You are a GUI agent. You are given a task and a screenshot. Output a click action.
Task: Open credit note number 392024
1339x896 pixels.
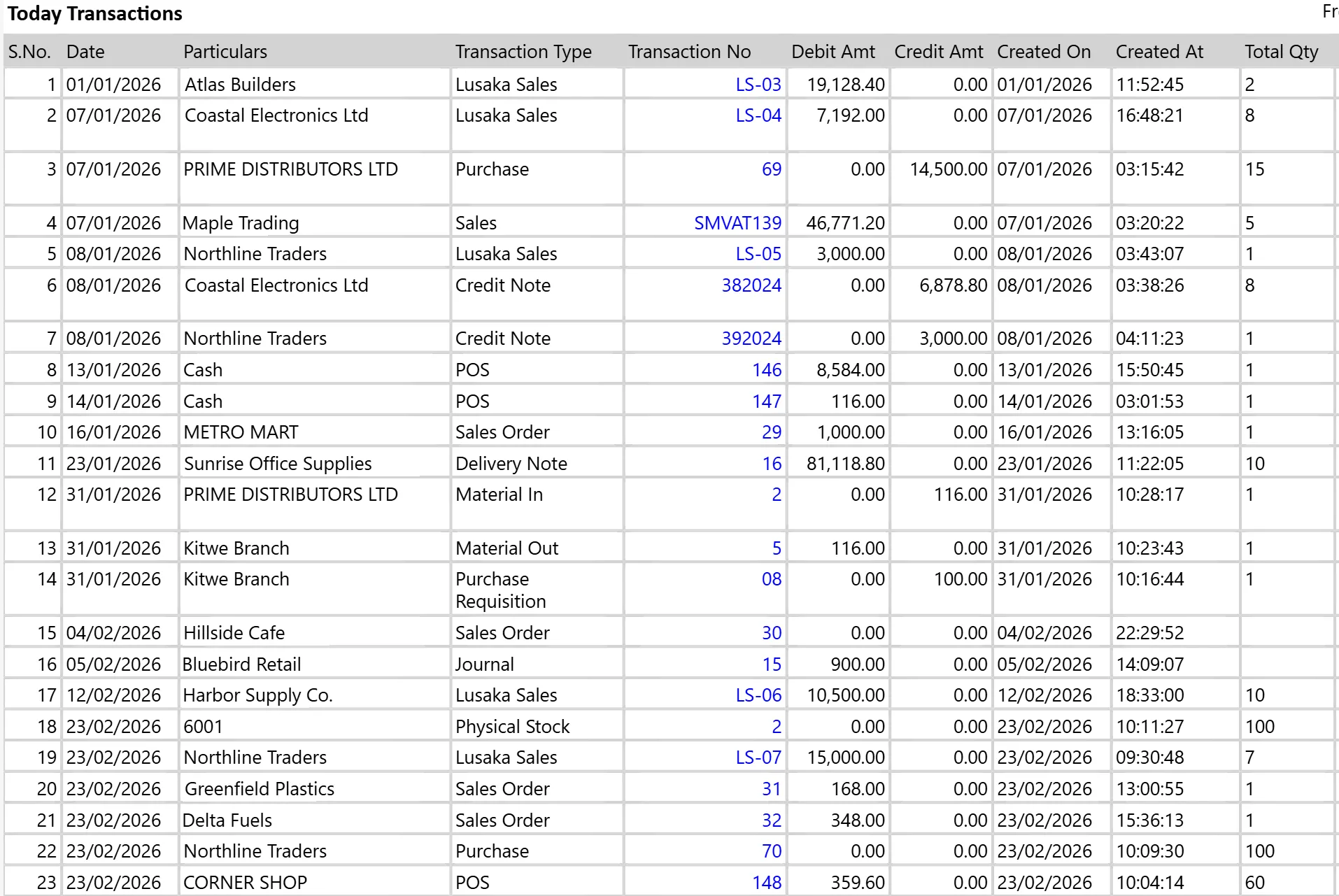(751, 339)
